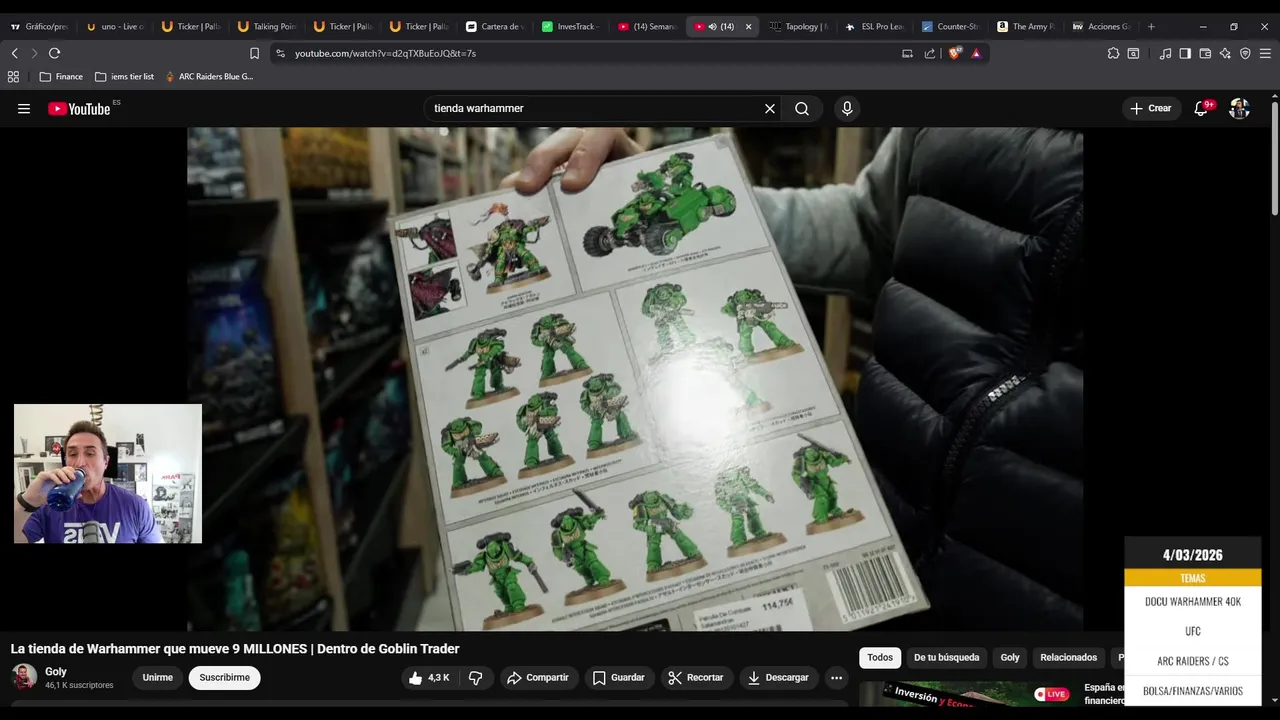
Task: Go to the YouTube home logo
Action: [x=79, y=109]
